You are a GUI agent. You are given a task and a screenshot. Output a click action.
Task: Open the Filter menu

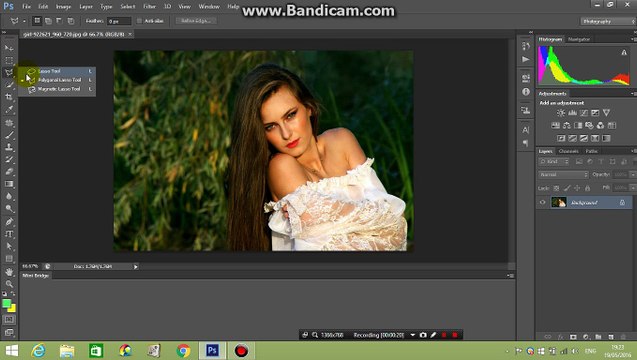pos(149,7)
